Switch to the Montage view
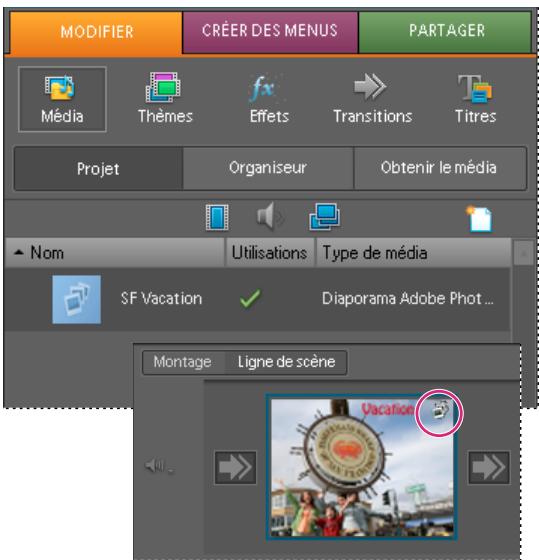This screenshot has width=539, height=560. point(183,362)
